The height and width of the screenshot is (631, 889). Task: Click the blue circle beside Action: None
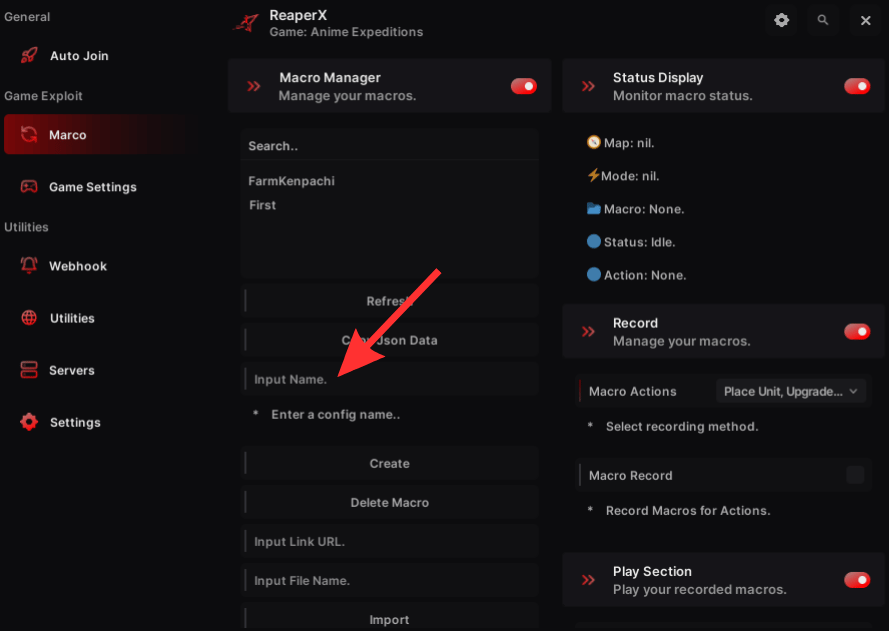tap(593, 274)
